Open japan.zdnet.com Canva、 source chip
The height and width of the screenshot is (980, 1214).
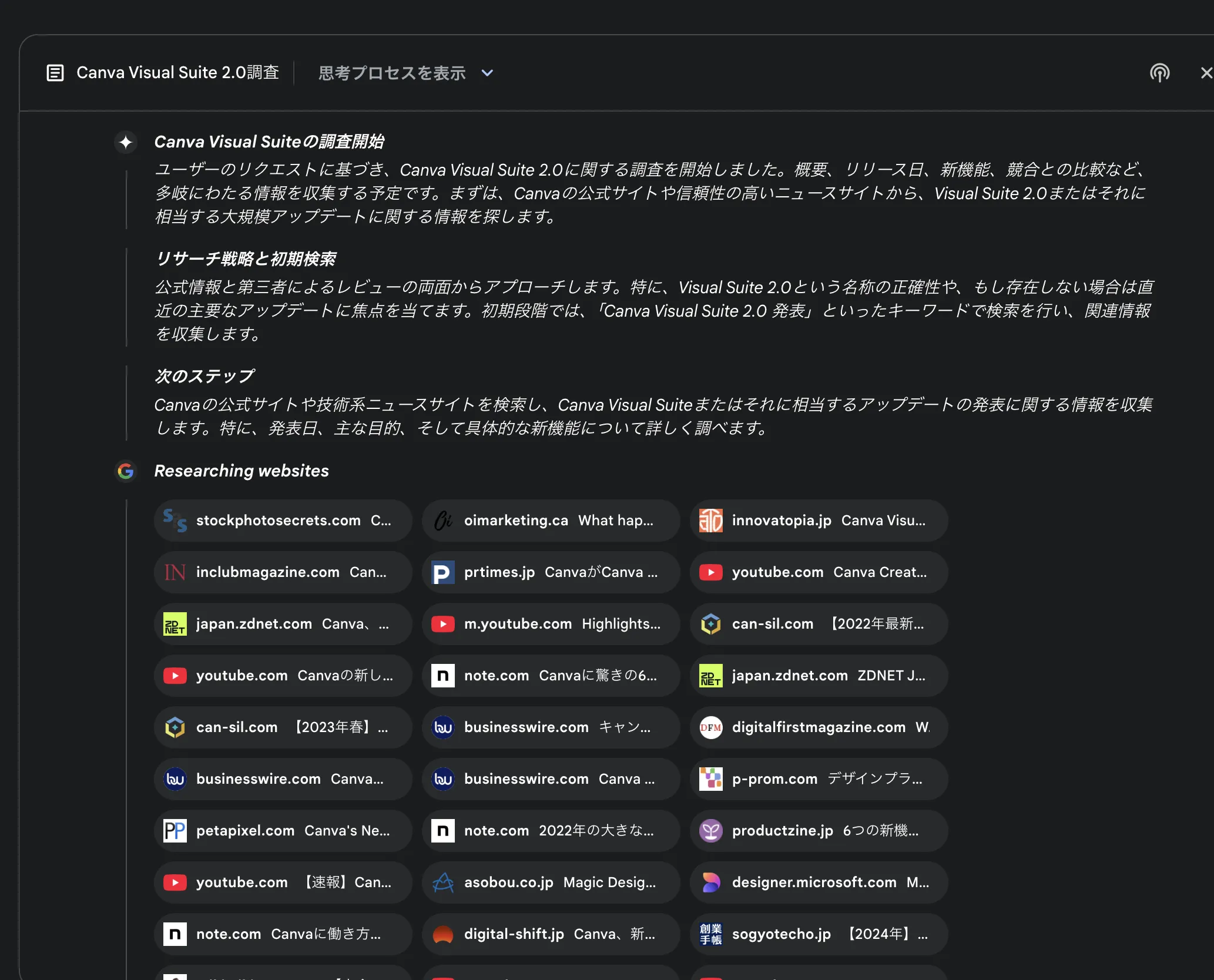tap(283, 624)
